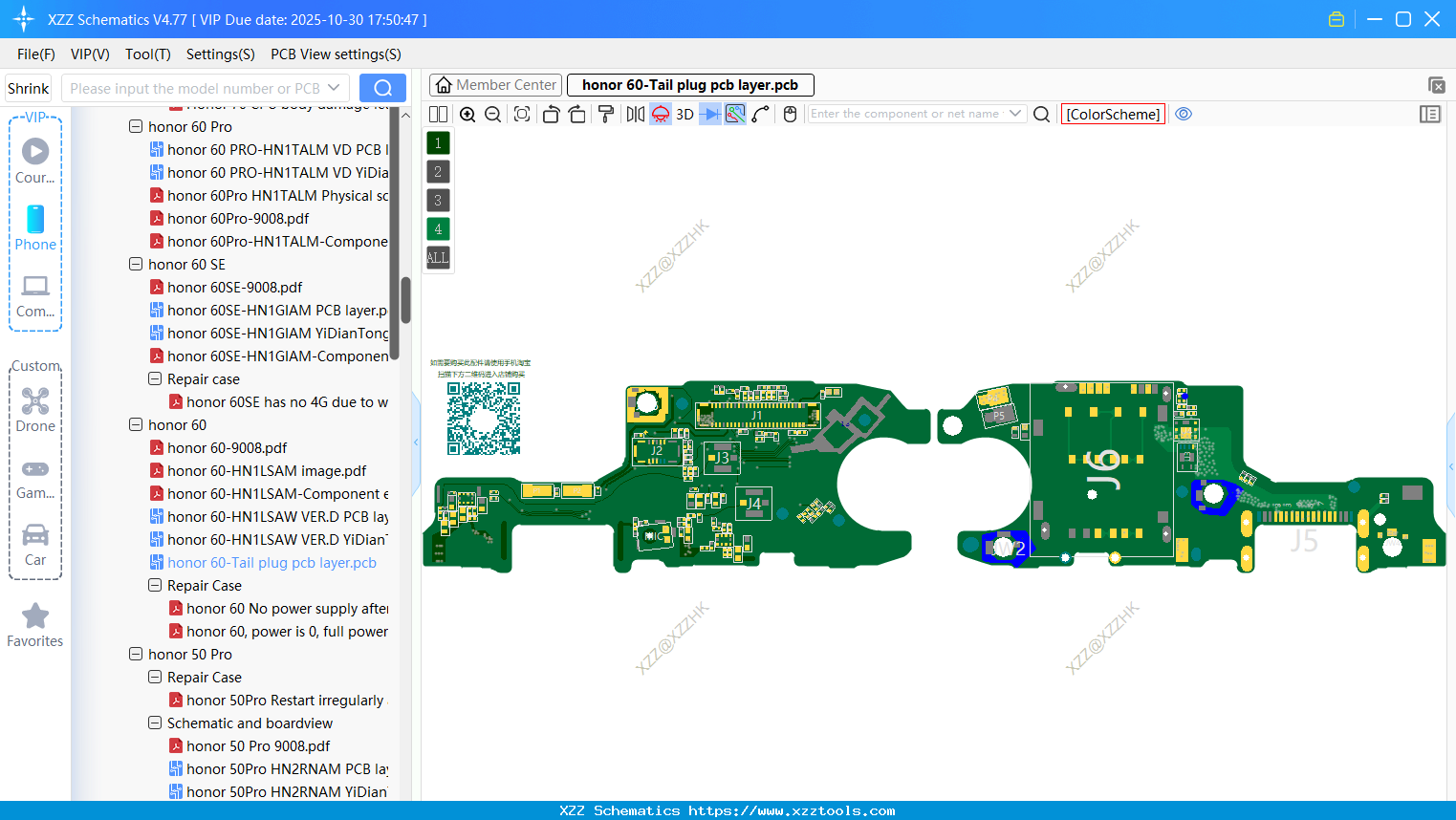Open the Tool(T) menu

[148, 54]
